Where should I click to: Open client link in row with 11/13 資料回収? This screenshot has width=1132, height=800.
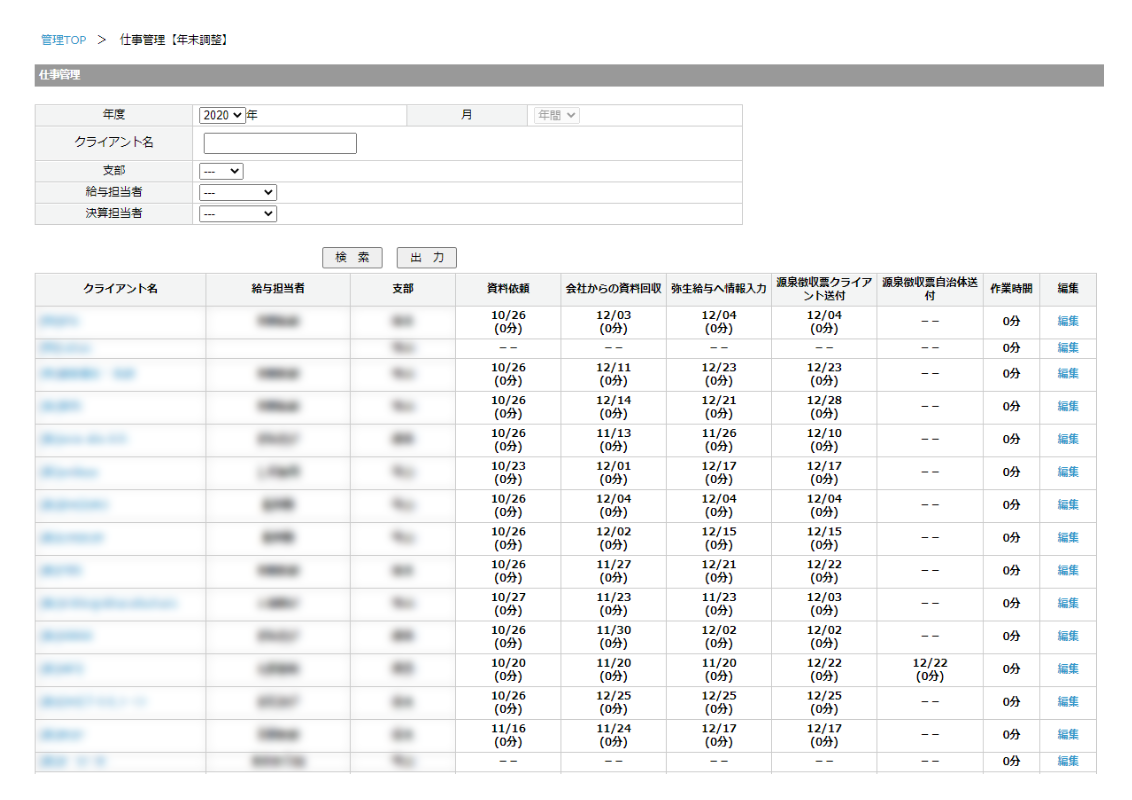click(84, 439)
